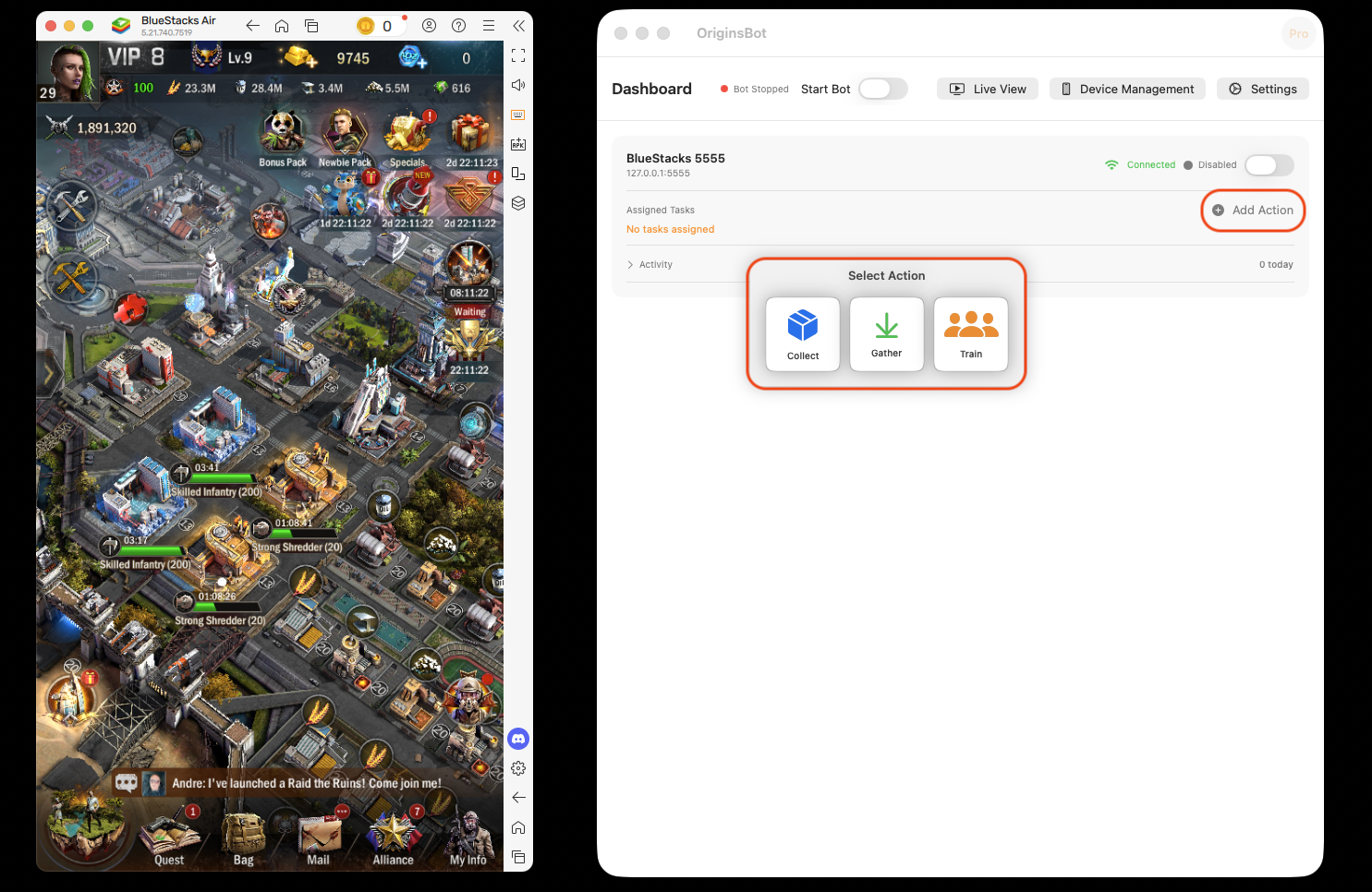Click the sidebar recents icon at bottom
Image resolution: width=1372 pixels, height=892 pixels.
(x=518, y=857)
